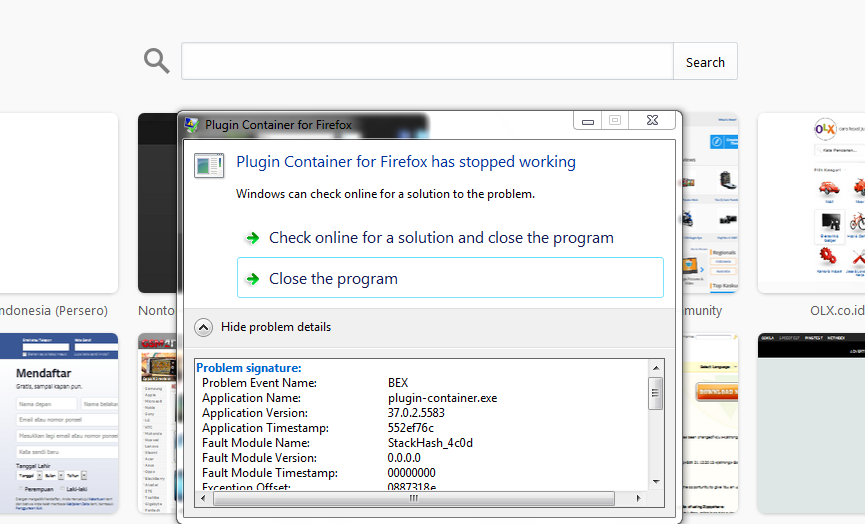Click the green arrow beside Close the program
Viewport: 865px width, 524px height.
(x=253, y=279)
